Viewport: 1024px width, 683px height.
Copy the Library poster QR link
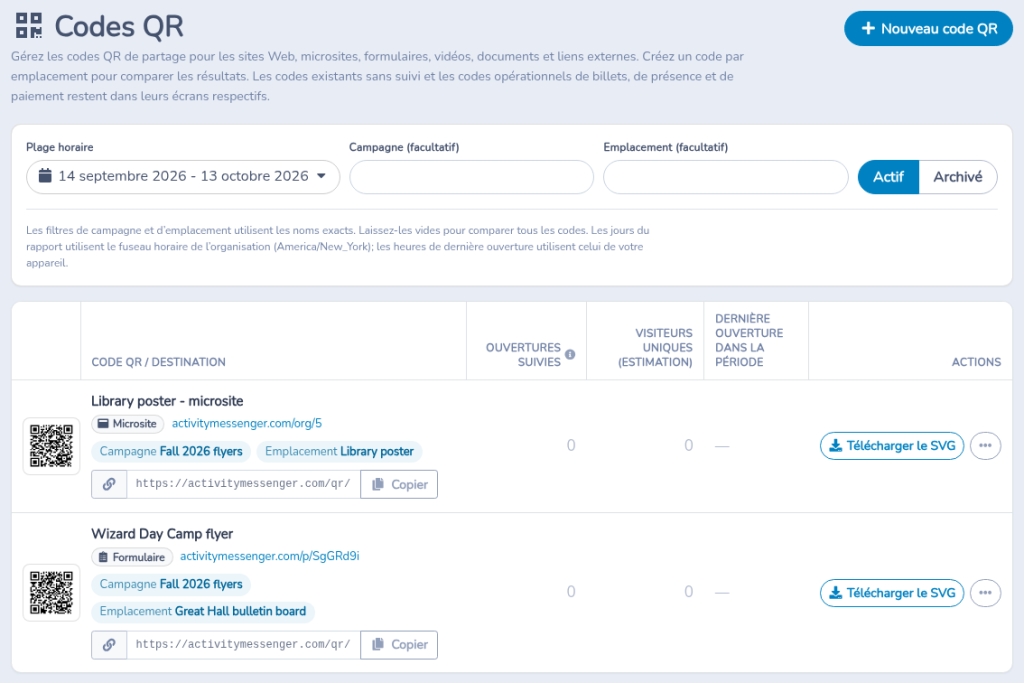399,484
